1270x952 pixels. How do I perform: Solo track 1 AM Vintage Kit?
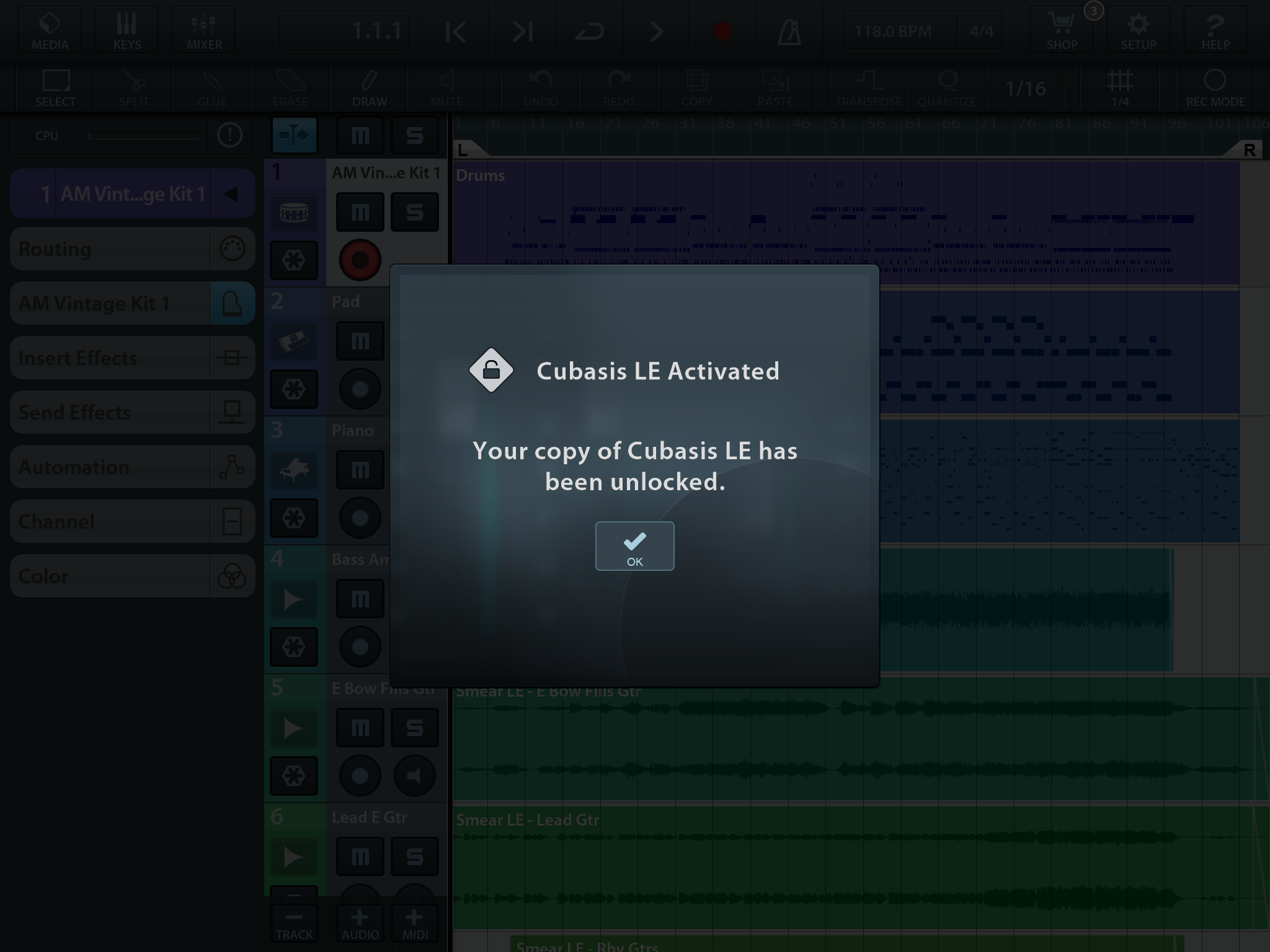415,212
